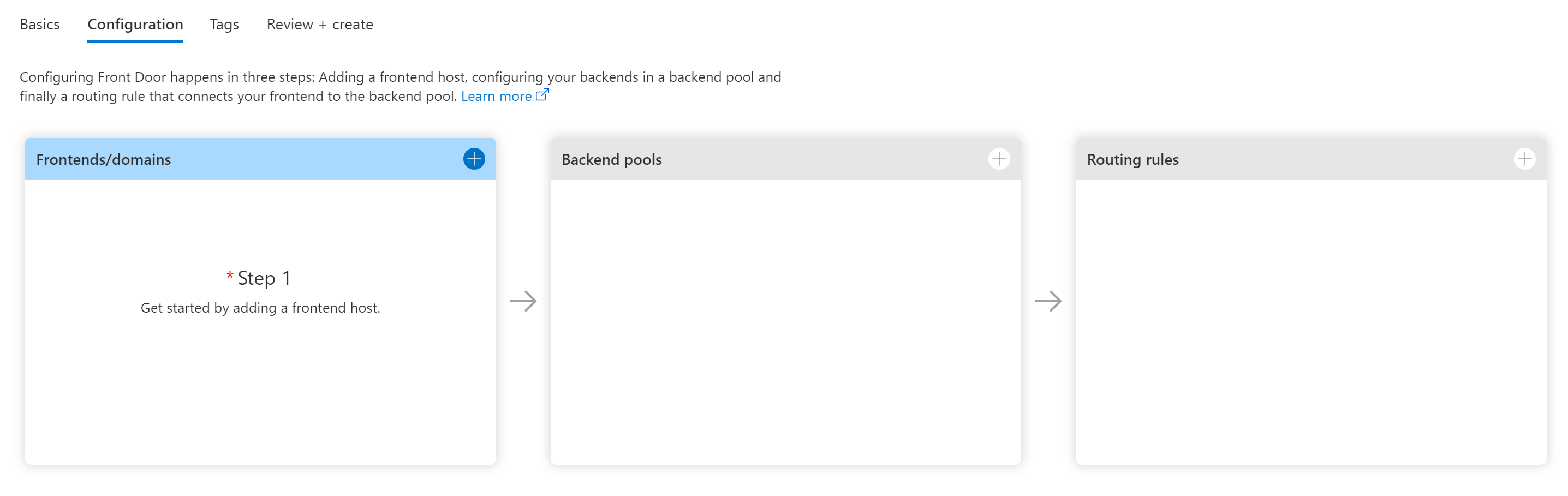This screenshot has width=1568, height=496.
Task: Select the Configuration tab
Action: [135, 25]
